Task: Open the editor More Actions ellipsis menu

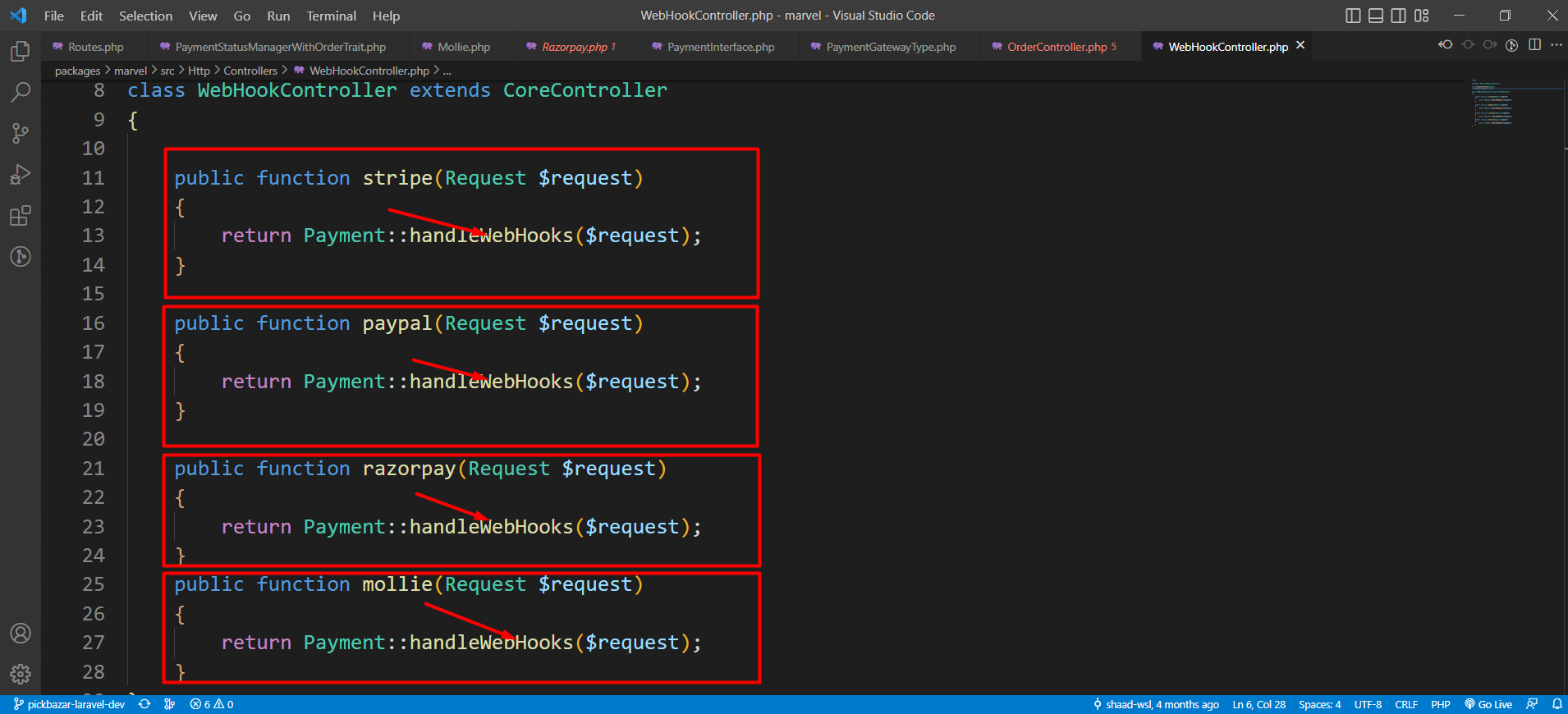Action: [x=1557, y=45]
